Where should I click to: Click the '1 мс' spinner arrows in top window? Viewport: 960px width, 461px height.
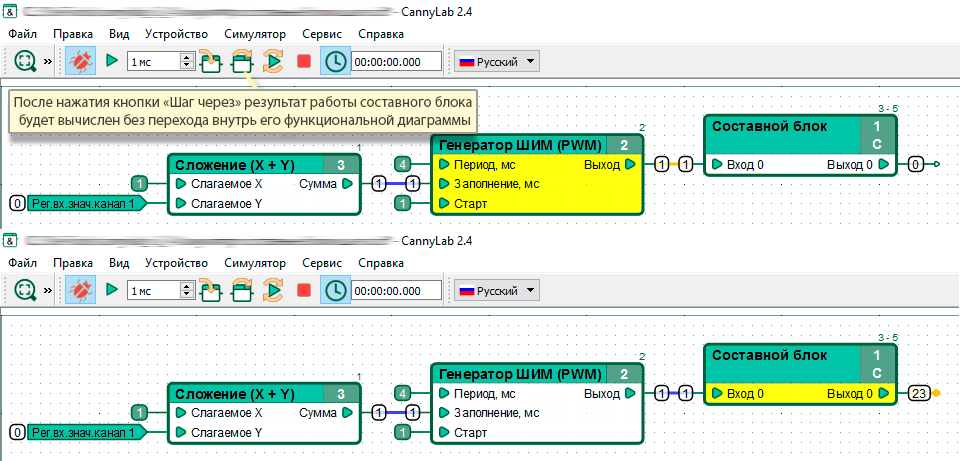pyautogui.click(x=187, y=61)
